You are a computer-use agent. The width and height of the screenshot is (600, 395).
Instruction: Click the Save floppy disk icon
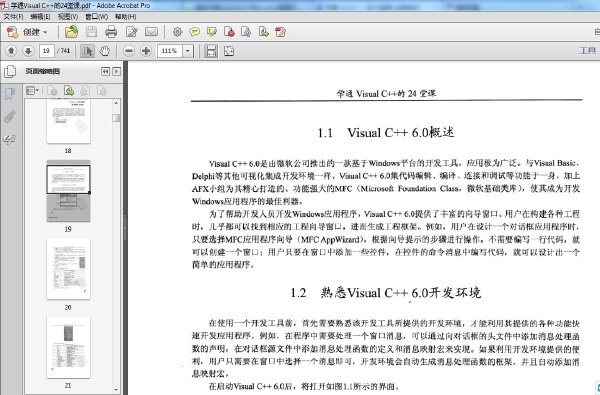(x=91, y=32)
